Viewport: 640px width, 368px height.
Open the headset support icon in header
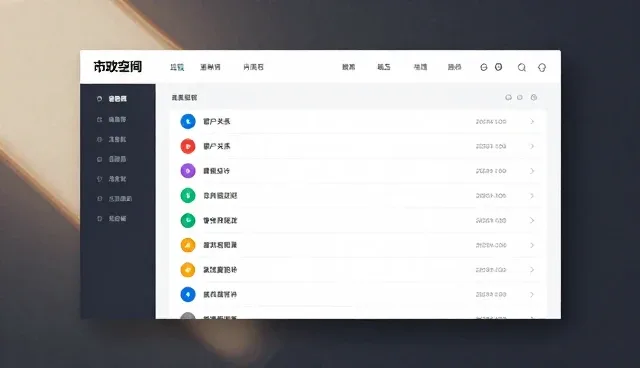pyautogui.click(x=542, y=67)
